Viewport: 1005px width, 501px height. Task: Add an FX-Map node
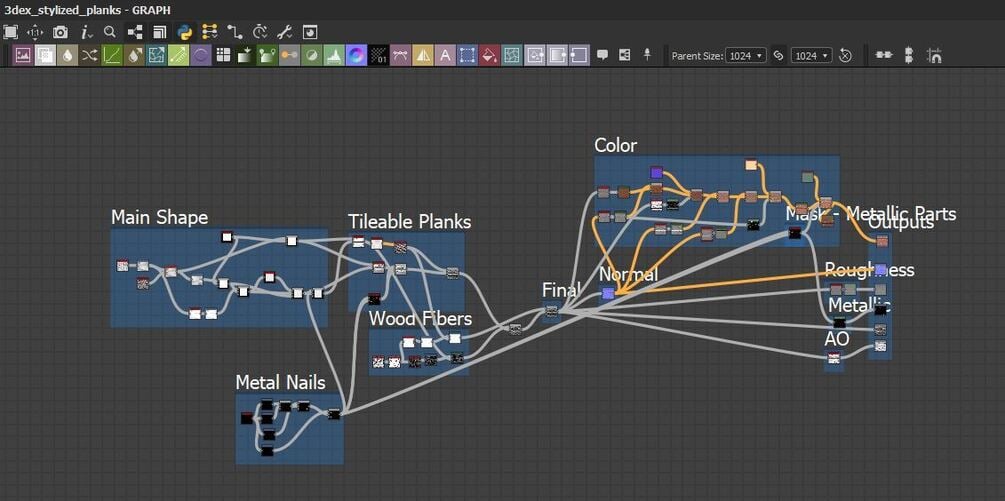pos(223,55)
